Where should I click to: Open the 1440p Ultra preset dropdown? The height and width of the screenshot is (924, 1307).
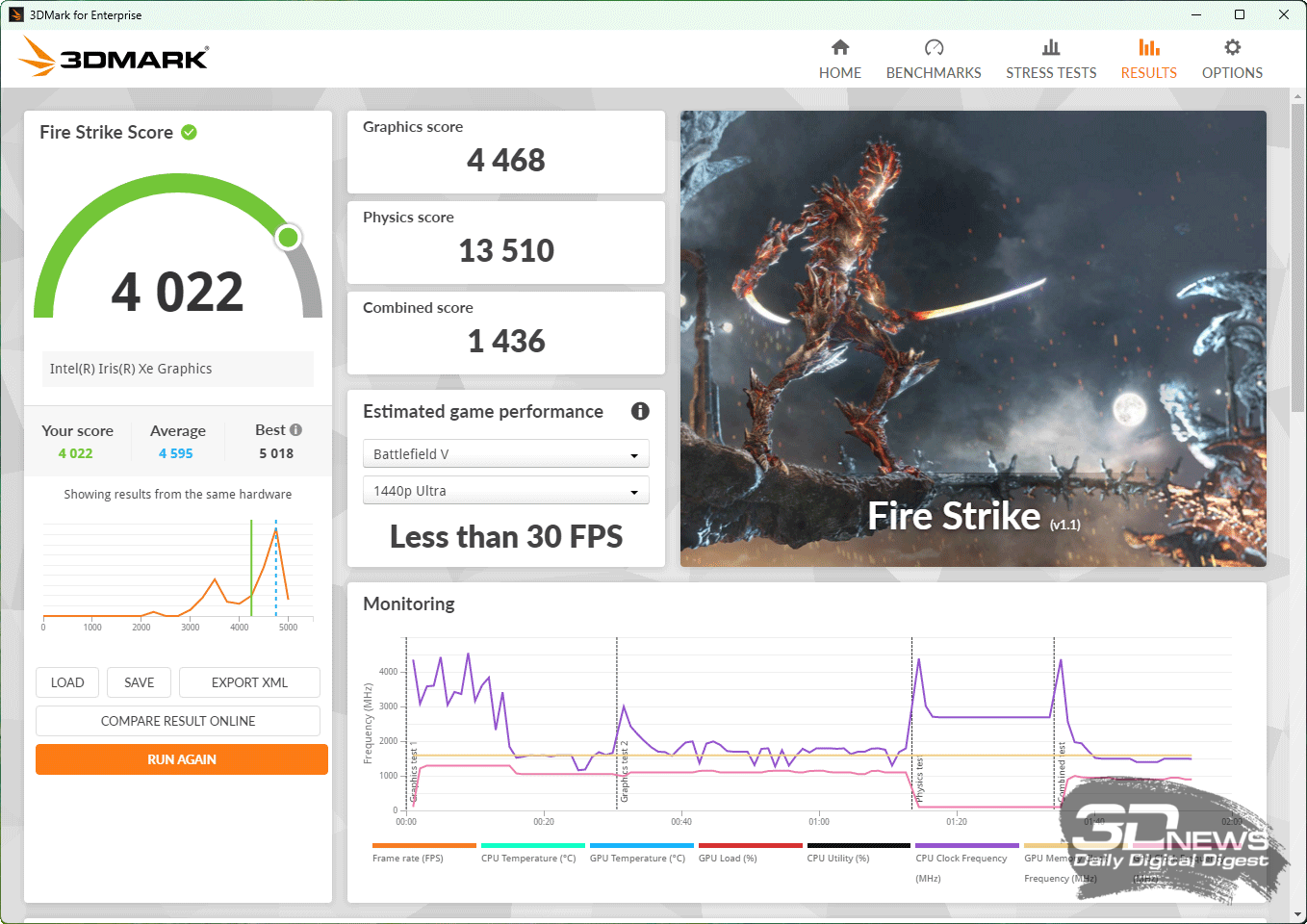(x=506, y=490)
